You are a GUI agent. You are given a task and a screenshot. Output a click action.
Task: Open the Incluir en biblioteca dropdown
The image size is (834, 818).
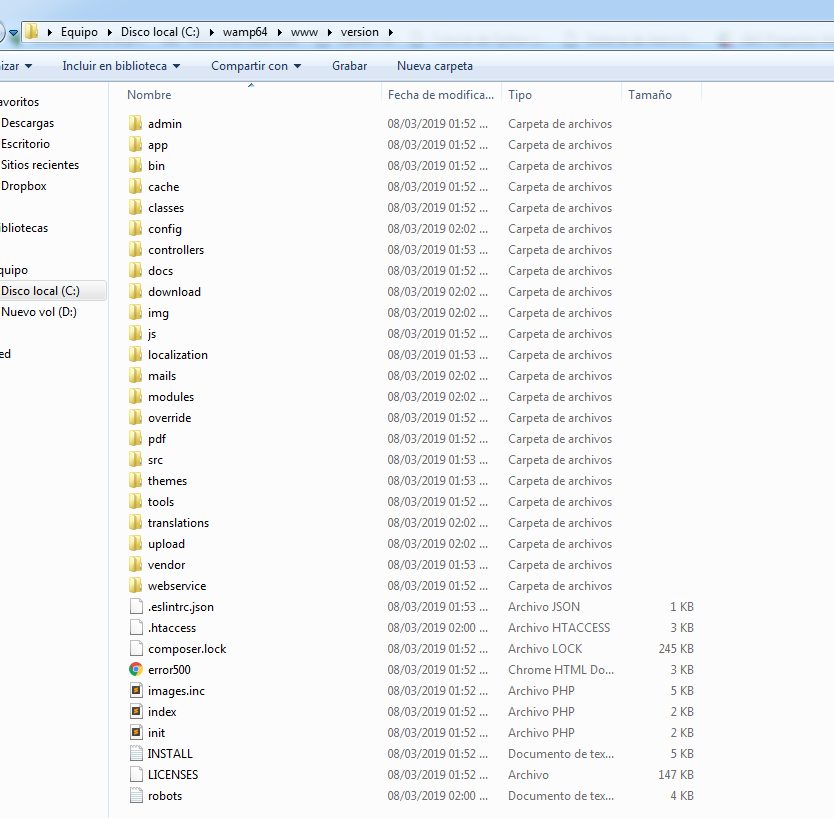pyautogui.click(x=121, y=66)
